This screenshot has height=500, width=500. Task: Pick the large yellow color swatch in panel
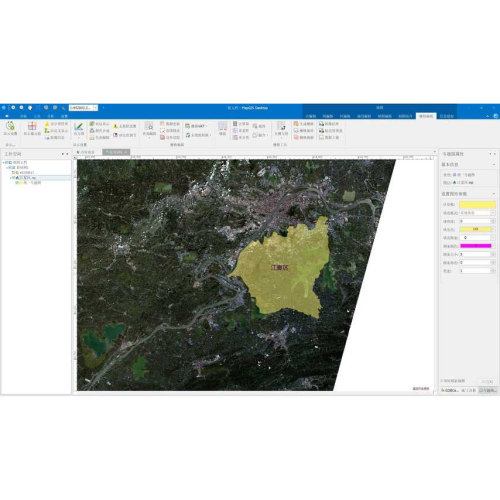tap(477, 204)
